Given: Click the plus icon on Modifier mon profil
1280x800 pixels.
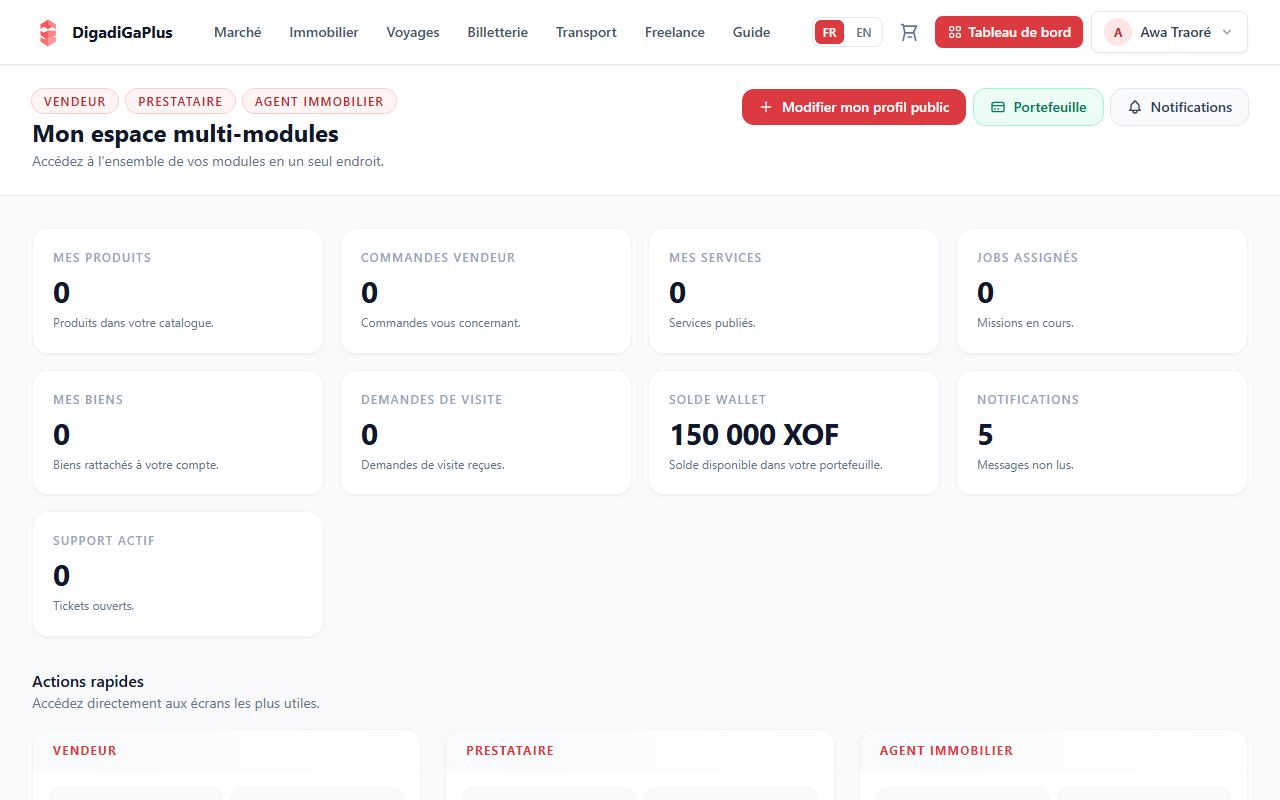Looking at the screenshot, I should 766,107.
